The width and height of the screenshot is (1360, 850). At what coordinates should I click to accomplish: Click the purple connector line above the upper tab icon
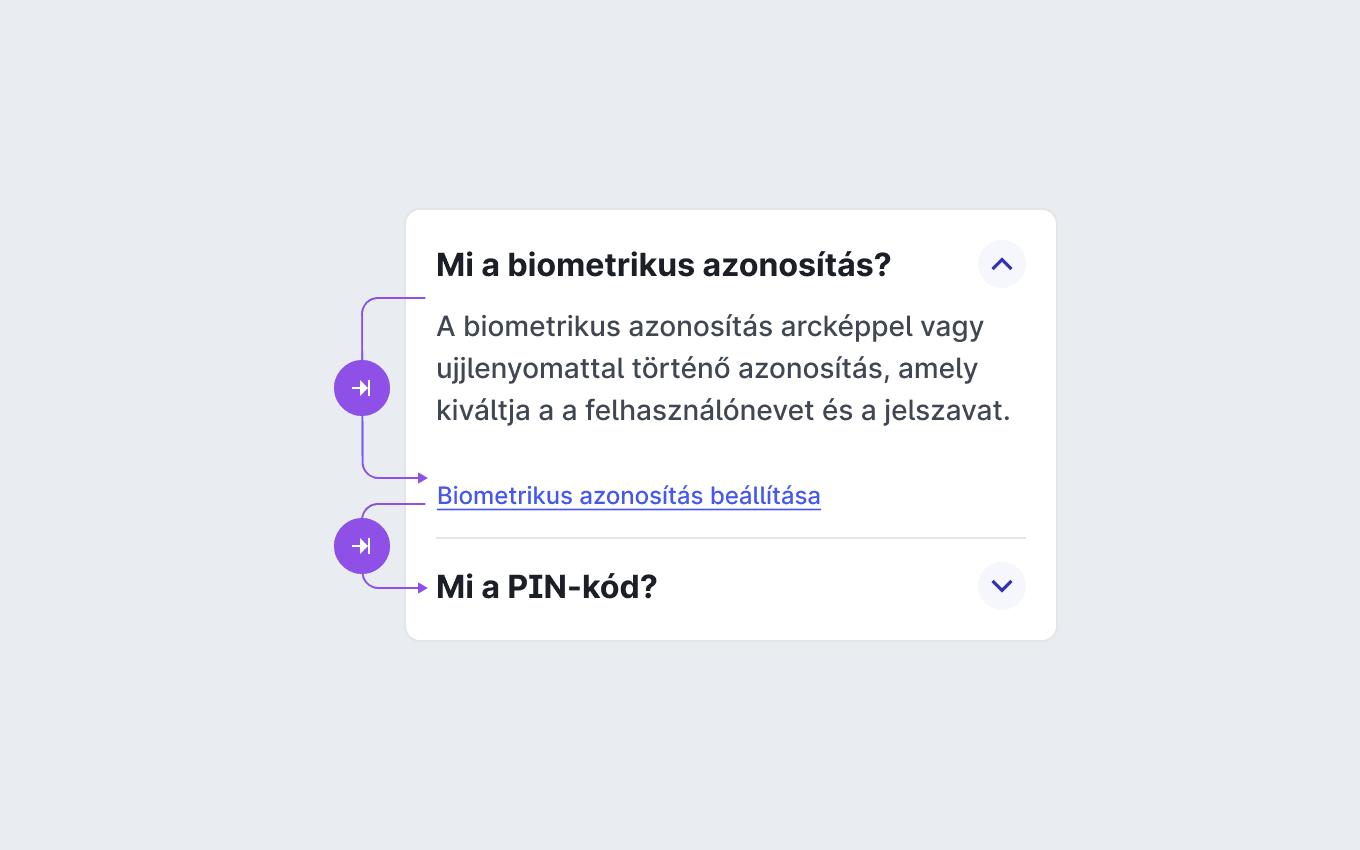coord(362,330)
